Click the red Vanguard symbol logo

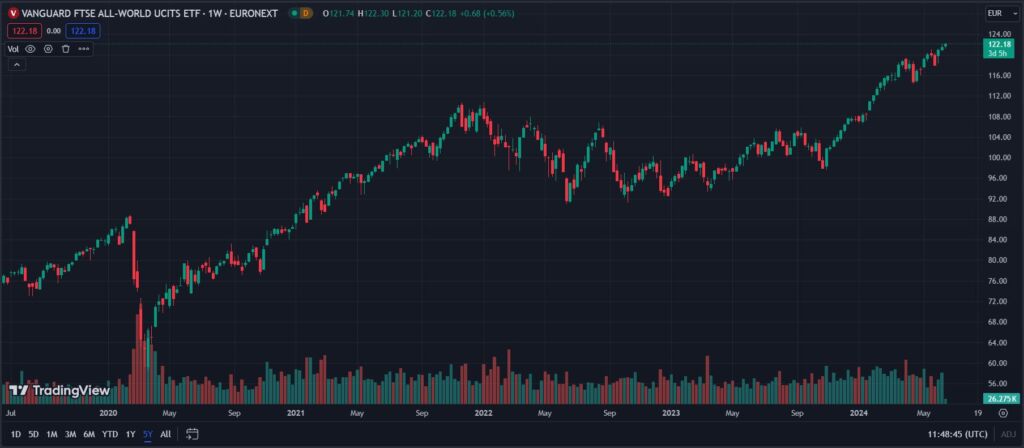12,13
